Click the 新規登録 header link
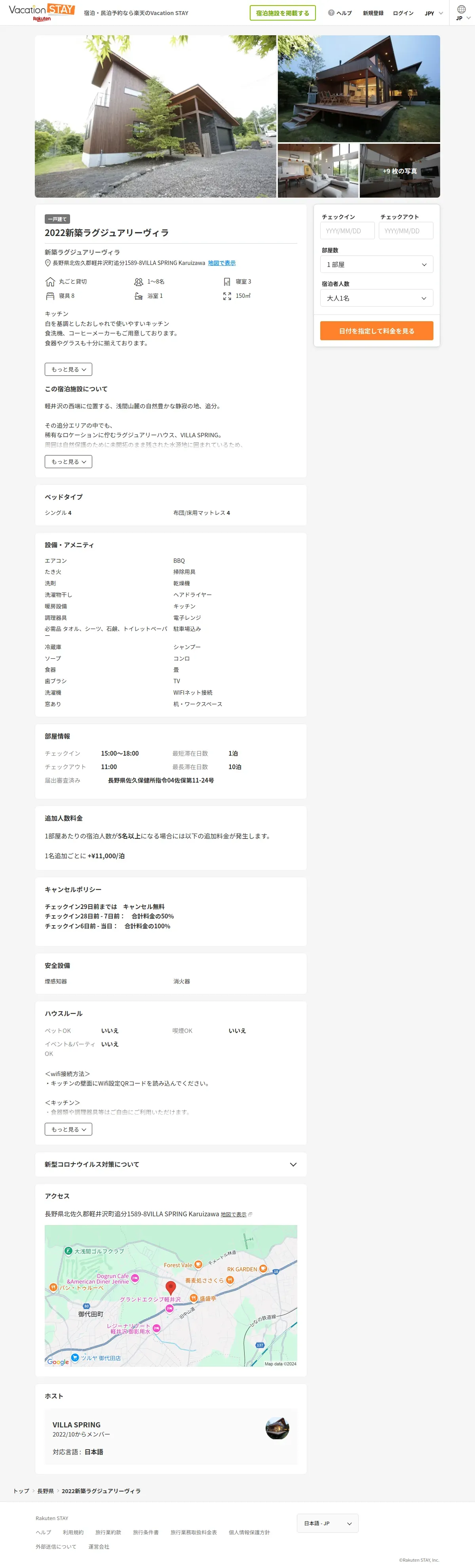 (x=373, y=13)
